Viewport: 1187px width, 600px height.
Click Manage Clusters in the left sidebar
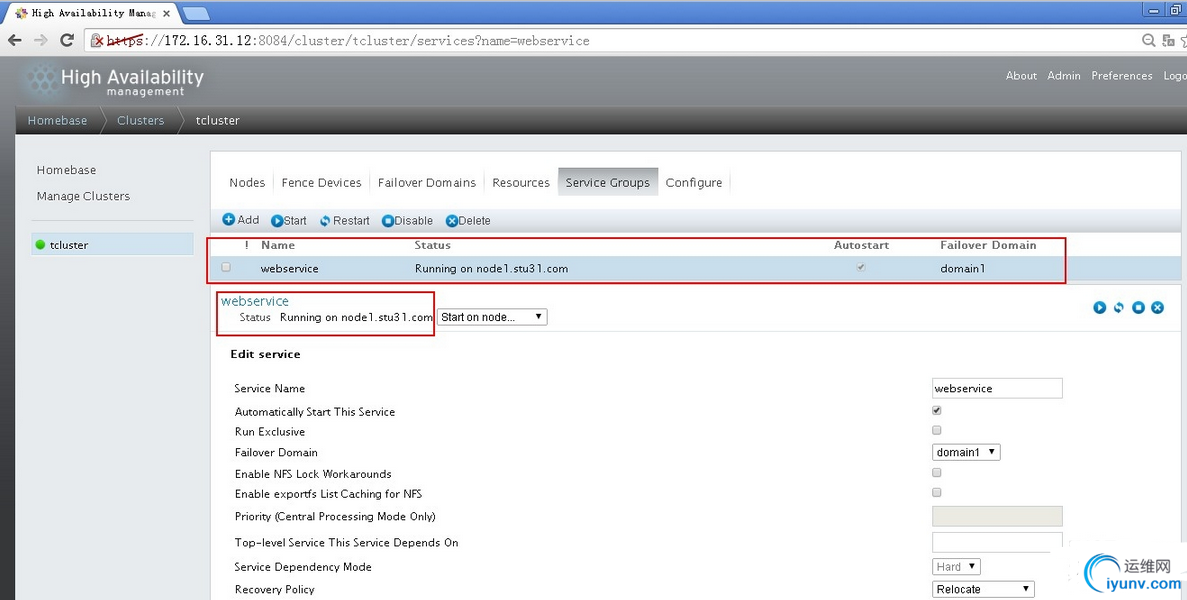(83, 196)
